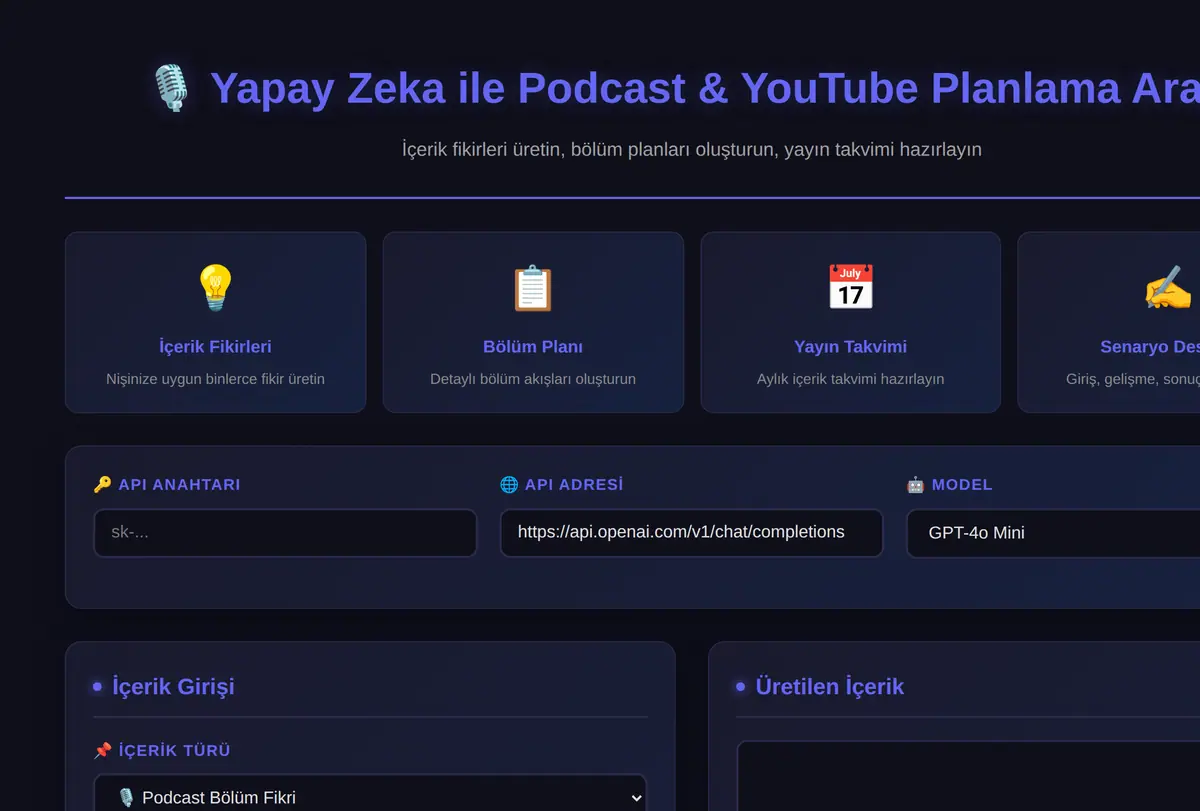This screenshot has width=1200, height=811.
Task: Click the clipboard icon for Bölüm Planı
Action: (x=533, y=288)
